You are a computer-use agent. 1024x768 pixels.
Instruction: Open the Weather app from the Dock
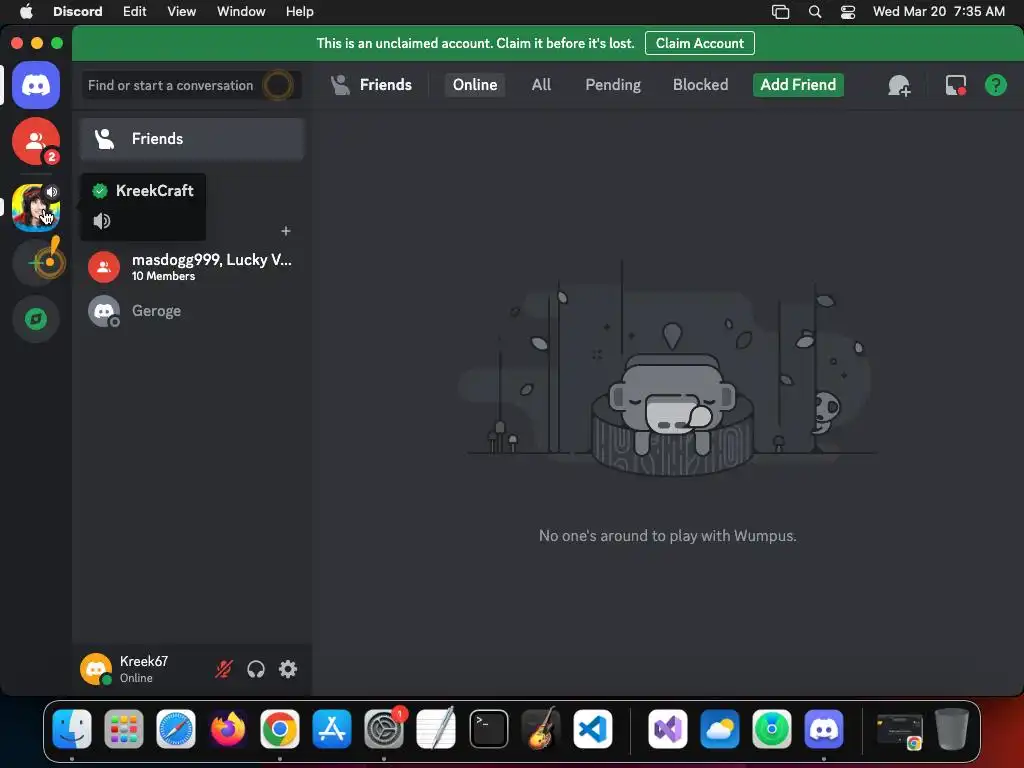(720, 729)
